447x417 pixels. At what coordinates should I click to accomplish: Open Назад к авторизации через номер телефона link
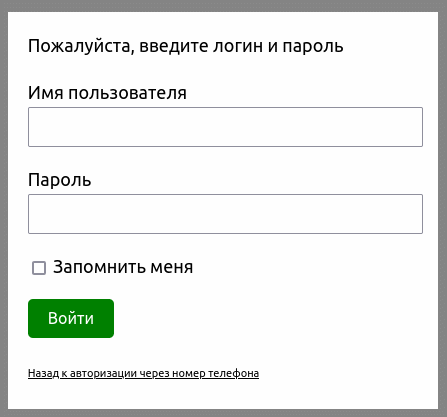pos(143,373)
